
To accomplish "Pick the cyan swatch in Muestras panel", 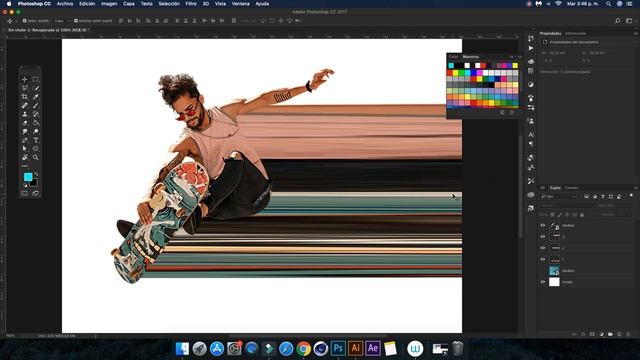I will tap(451, 65).
